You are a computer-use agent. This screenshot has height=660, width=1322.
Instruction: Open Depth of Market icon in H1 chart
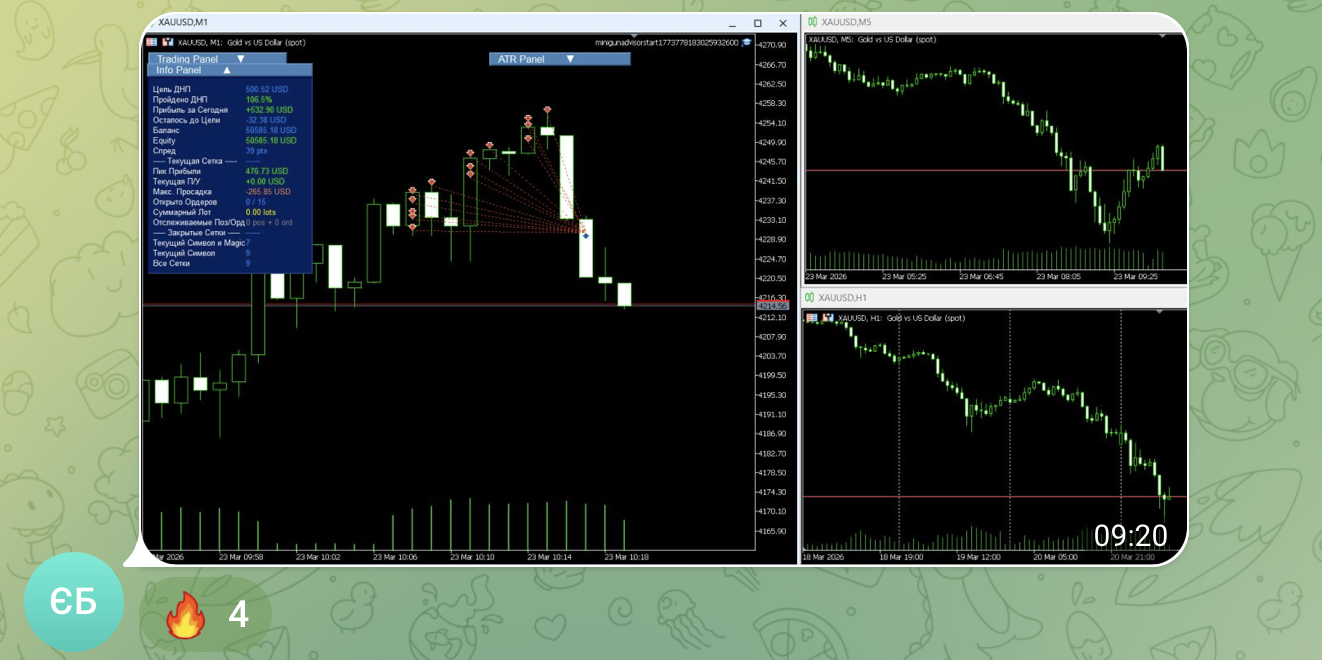pyautogui.click(x=826, y=318)
